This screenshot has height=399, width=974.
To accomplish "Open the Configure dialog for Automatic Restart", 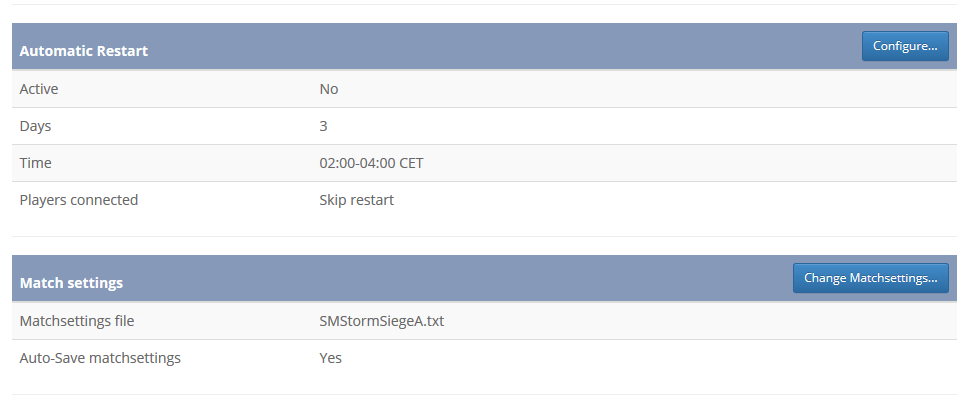I will pyautogui.click(x=905, y=46).
